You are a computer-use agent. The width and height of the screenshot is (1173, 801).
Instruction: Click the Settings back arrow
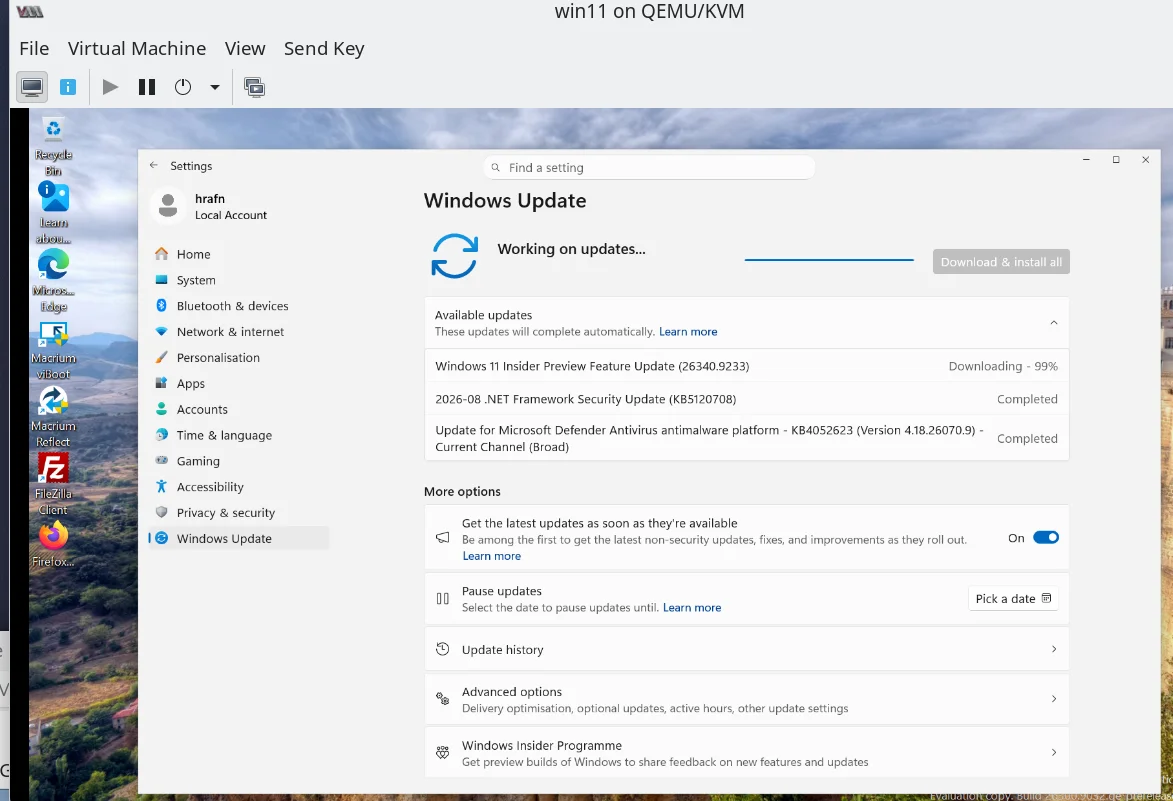(x=153, y=165)
